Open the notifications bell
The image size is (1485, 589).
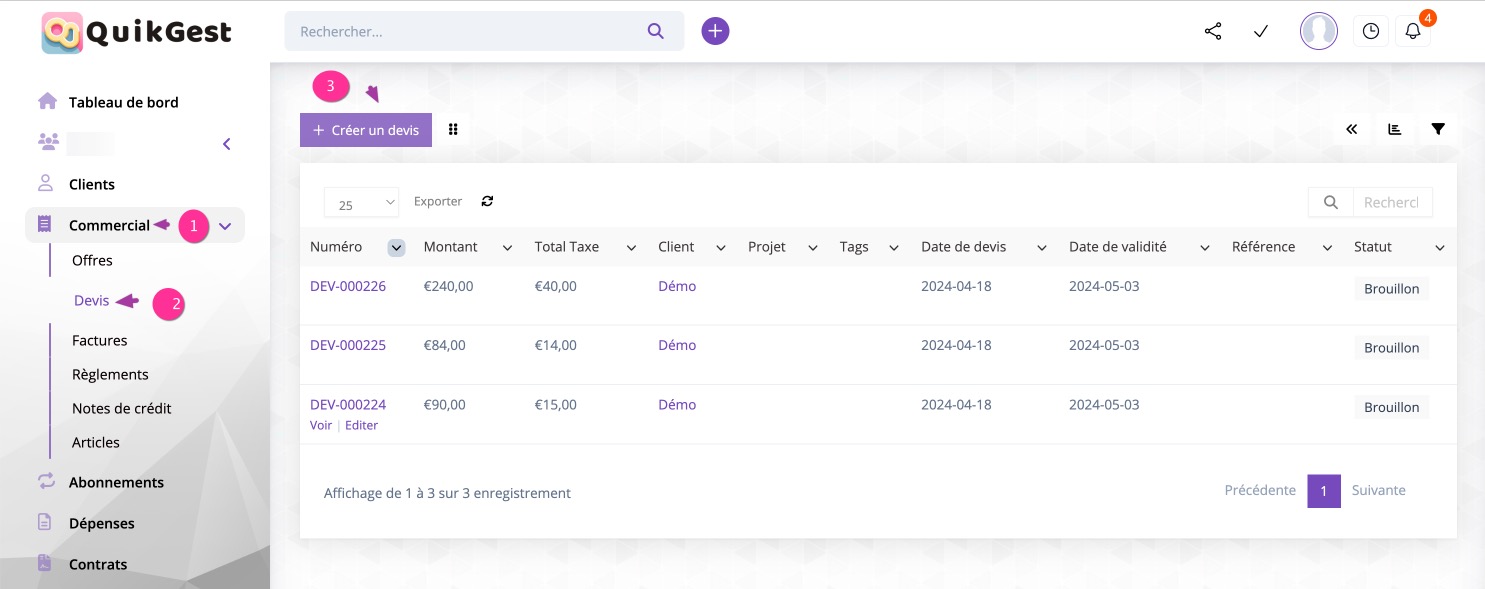coord(1412,31)
